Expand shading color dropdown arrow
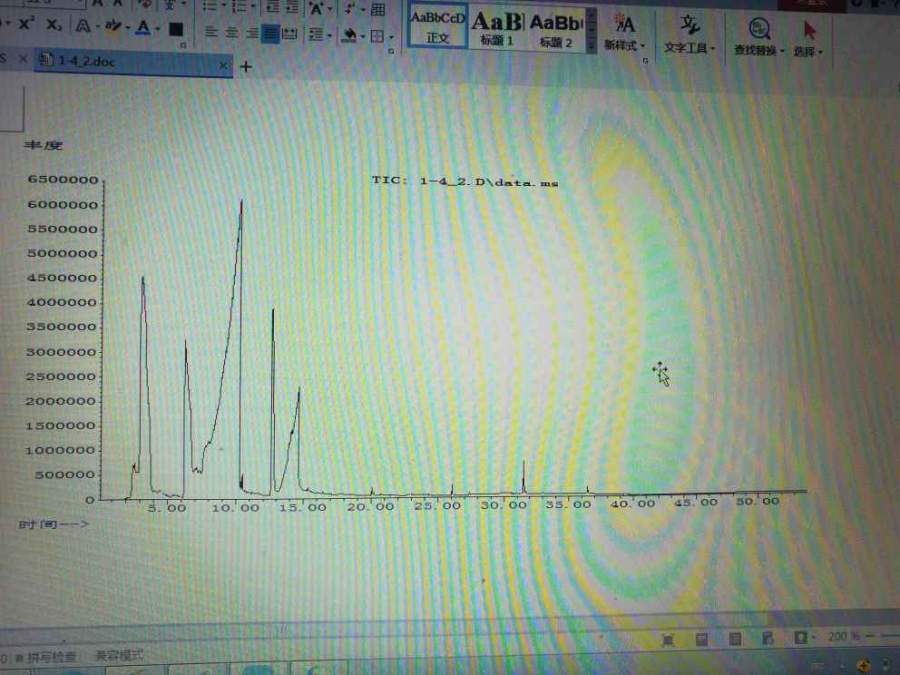 (x=362, y=37)
